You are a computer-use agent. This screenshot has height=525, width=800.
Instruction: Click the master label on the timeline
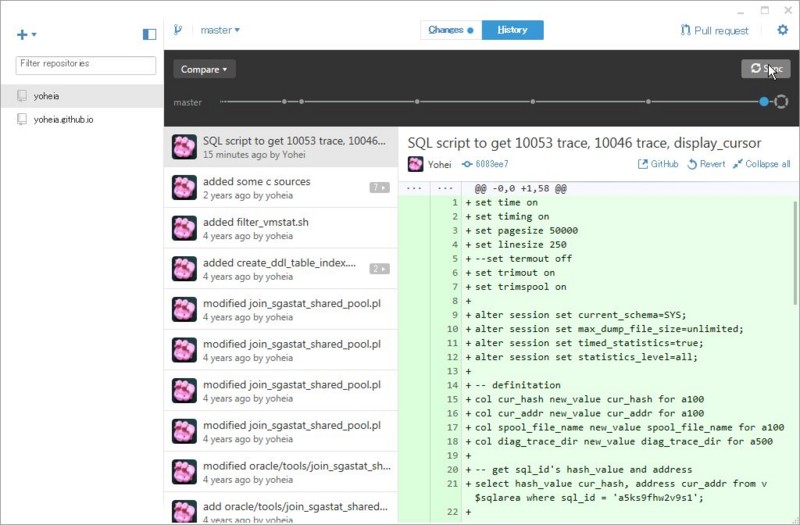click(187, 103)
